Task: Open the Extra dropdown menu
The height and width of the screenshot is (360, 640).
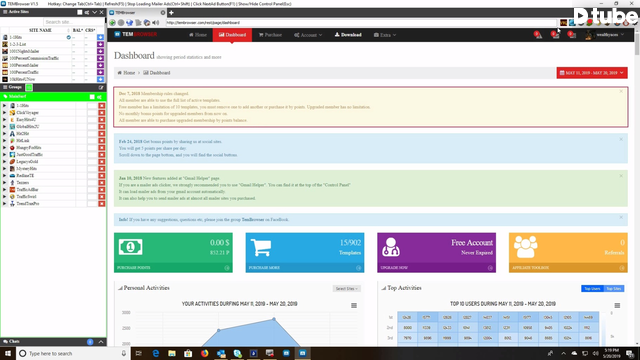Action: (384, 35)
